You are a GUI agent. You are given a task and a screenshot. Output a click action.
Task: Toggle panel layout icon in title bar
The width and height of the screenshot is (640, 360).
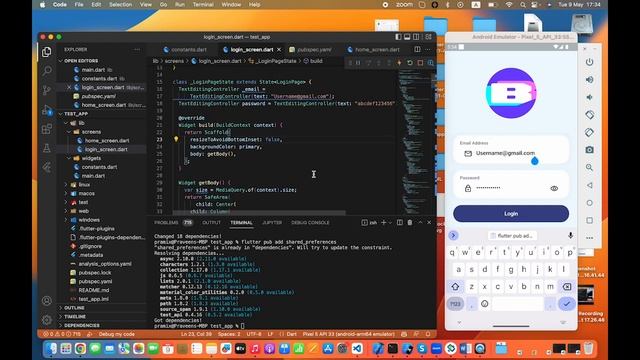click(x=407, y=37)
